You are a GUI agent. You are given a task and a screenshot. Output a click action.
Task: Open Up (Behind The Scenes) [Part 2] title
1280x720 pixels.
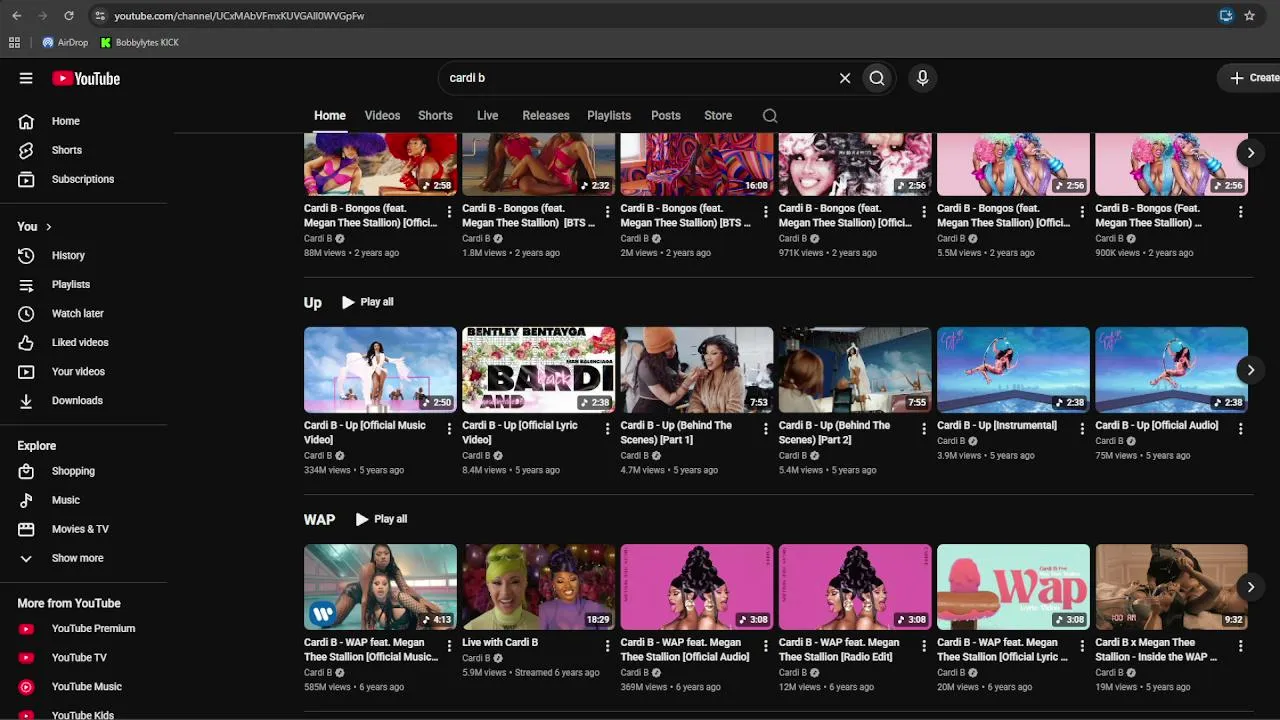coord(834,433)
